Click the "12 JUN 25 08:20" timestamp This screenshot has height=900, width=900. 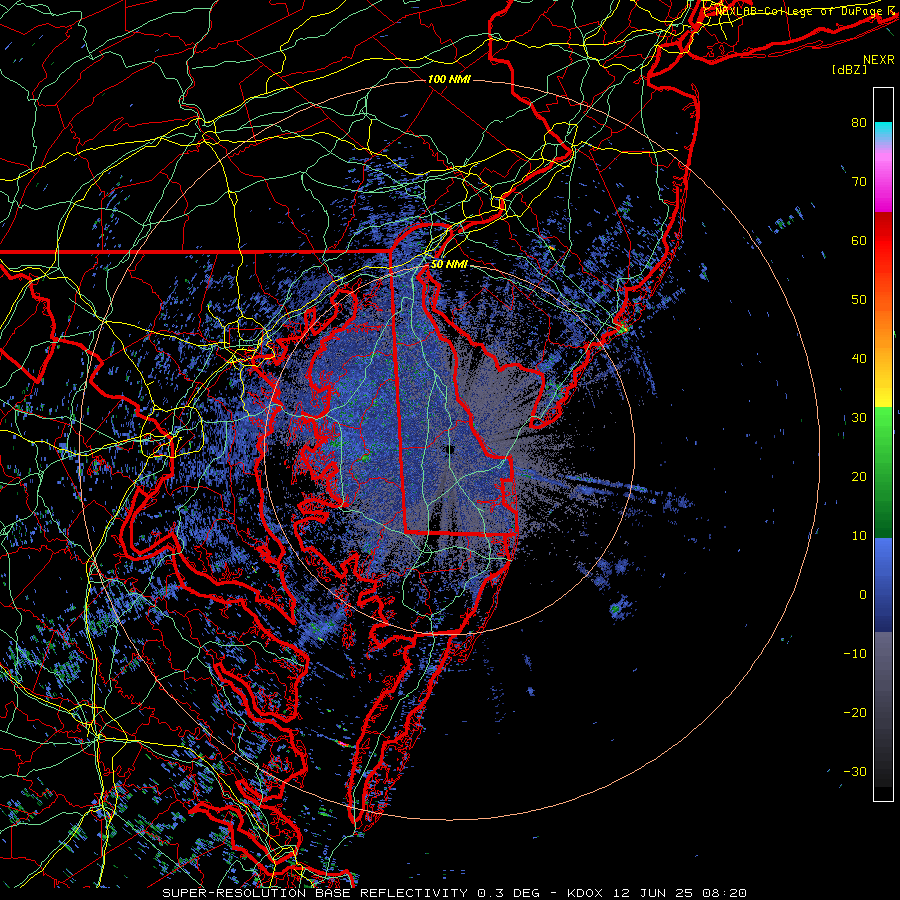click(x=680, y=893)
